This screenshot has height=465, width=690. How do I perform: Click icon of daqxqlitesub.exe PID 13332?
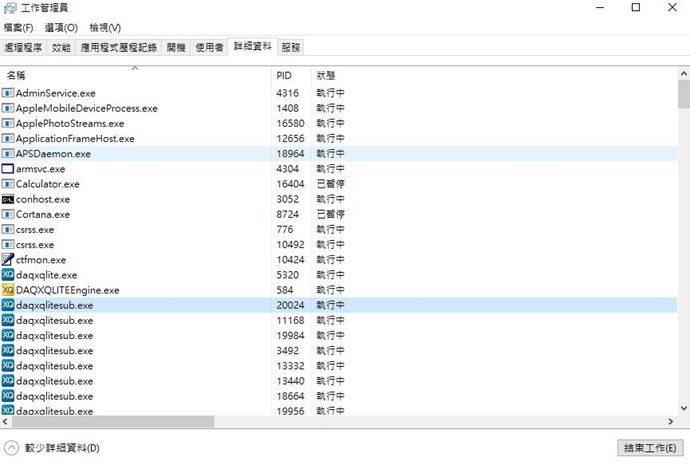[x=8, y=366]
